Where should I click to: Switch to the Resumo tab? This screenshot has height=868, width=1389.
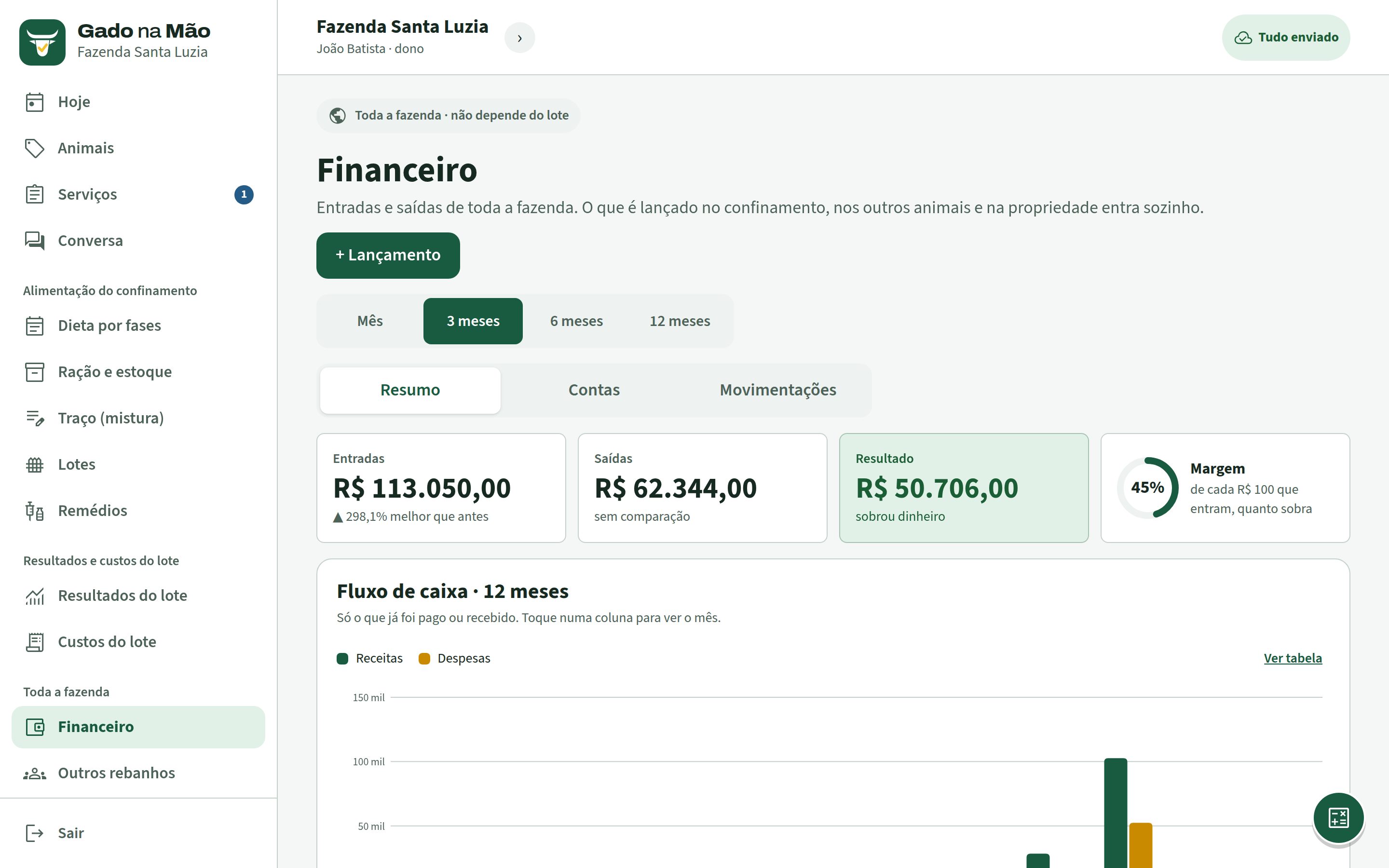point(410,391)
